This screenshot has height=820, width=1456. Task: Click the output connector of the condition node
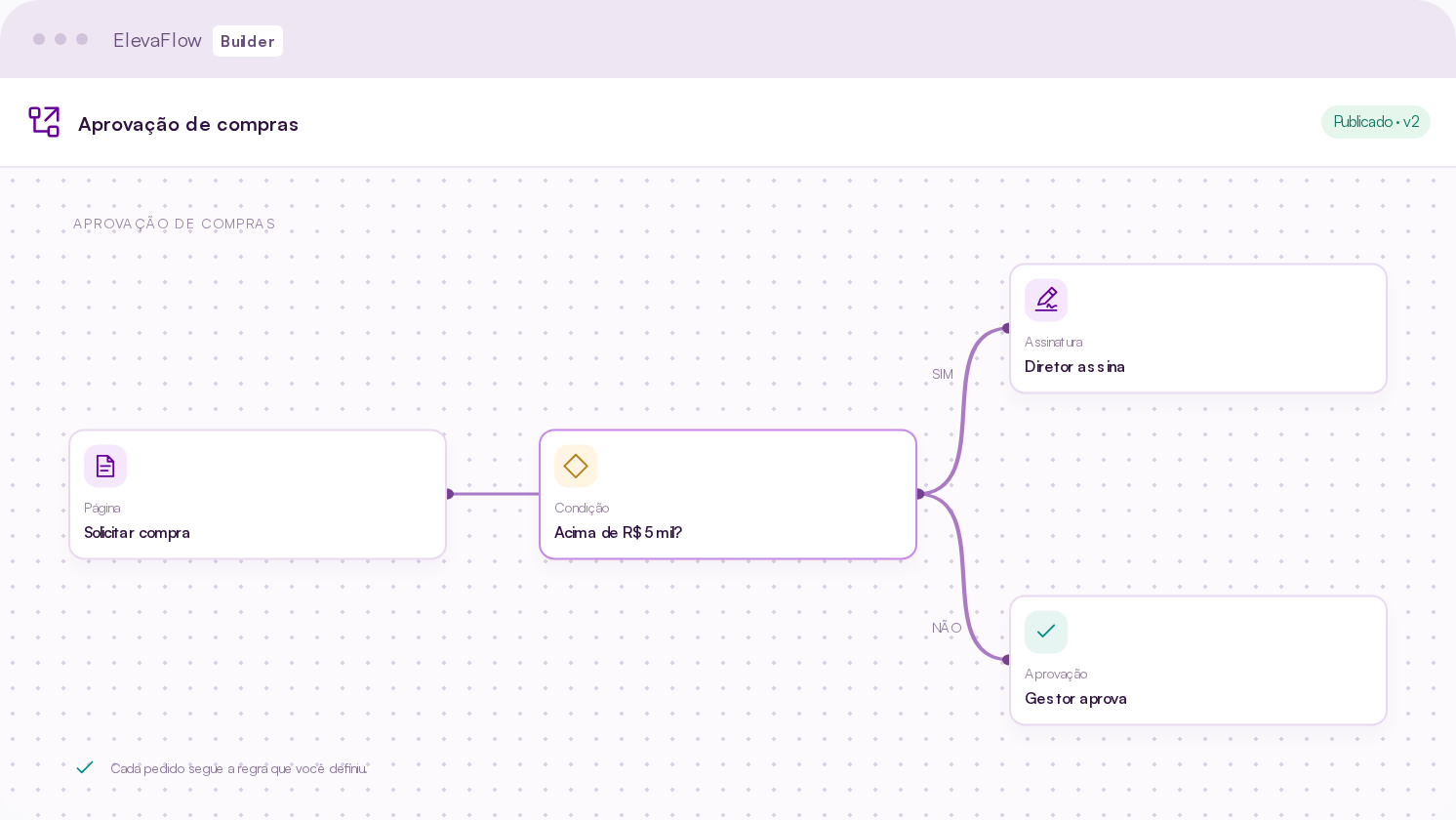pyautogui.click(x=919, y=494)
